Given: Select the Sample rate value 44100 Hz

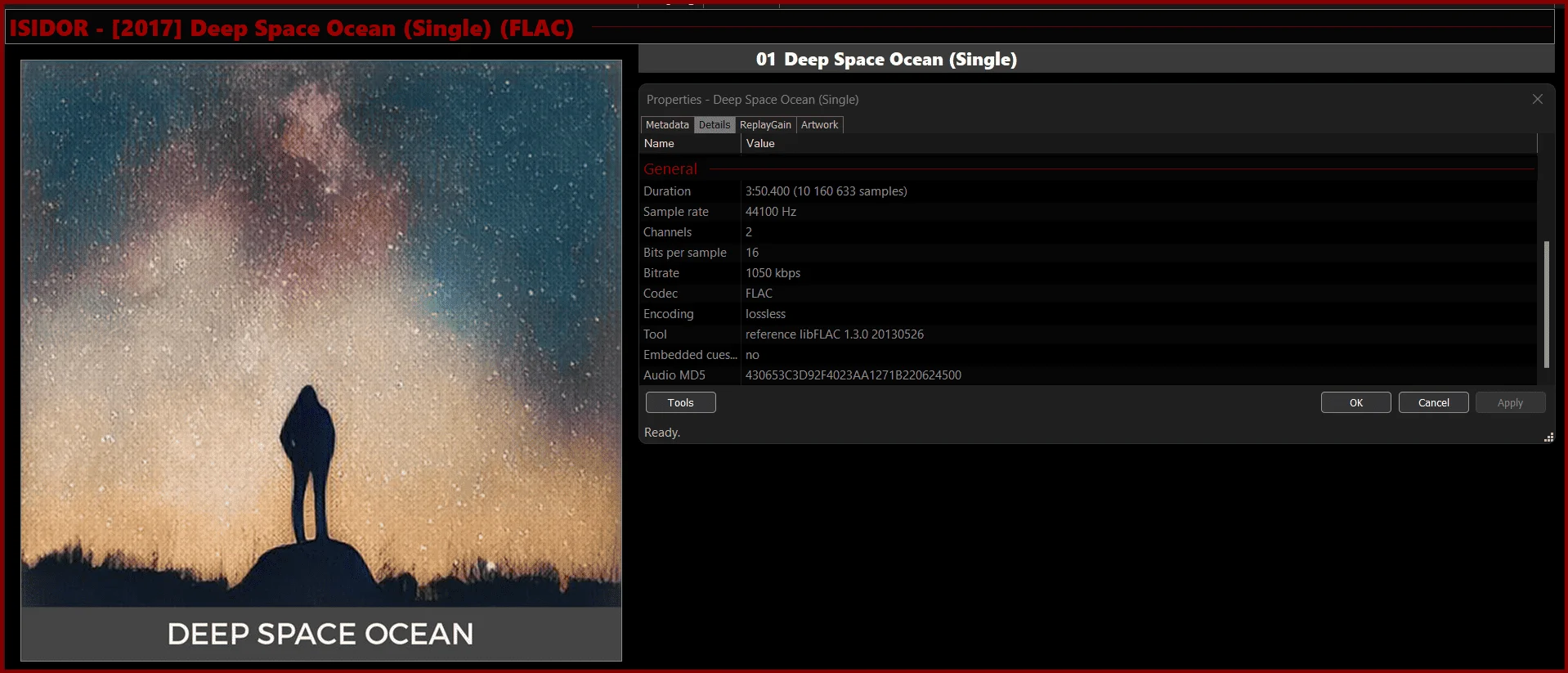Looking at the screenshot, I should coord(771,212).
